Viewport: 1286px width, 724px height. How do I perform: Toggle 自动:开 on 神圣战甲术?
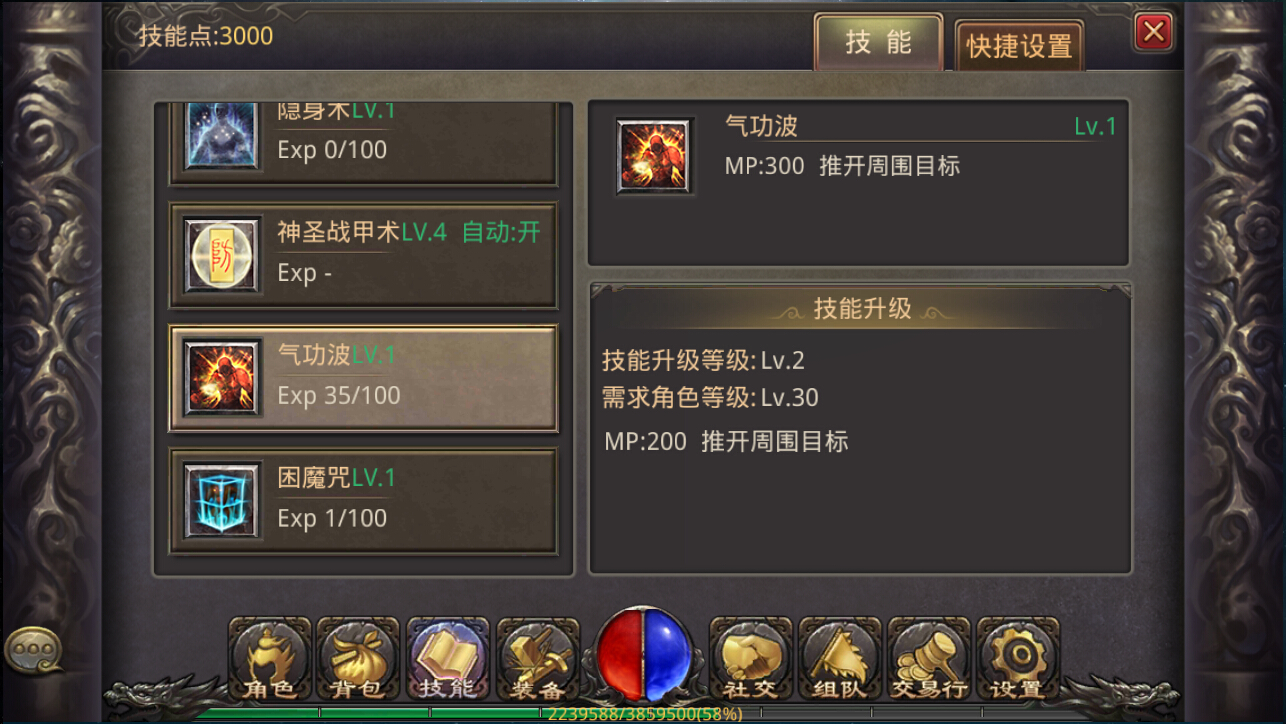[501, 232]
